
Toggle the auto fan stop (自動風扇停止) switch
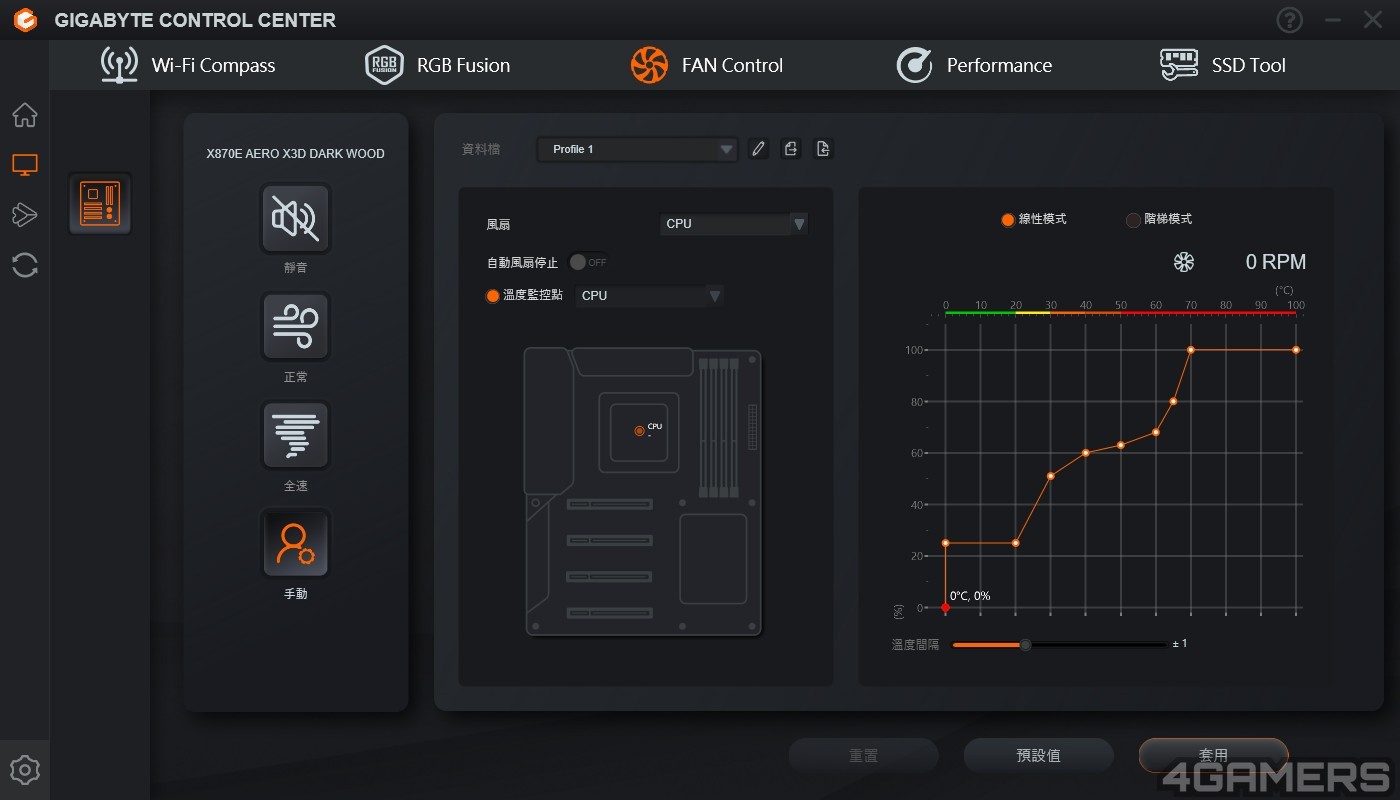[x=588, y=262]
